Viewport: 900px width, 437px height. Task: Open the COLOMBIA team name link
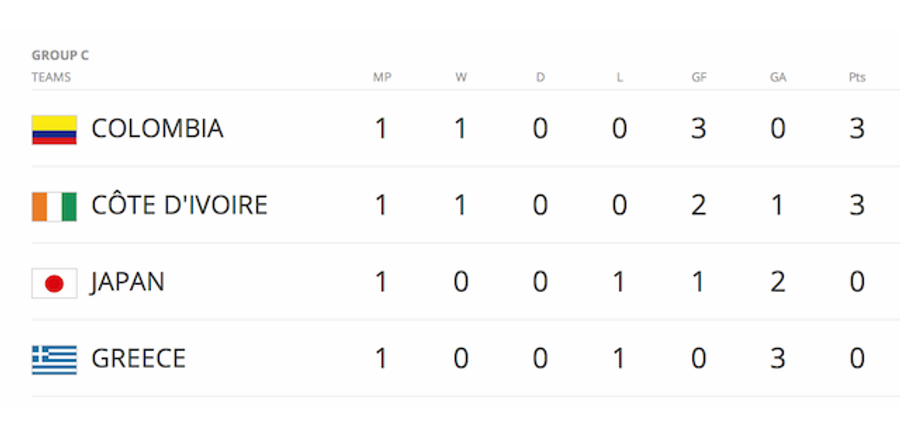157,129
